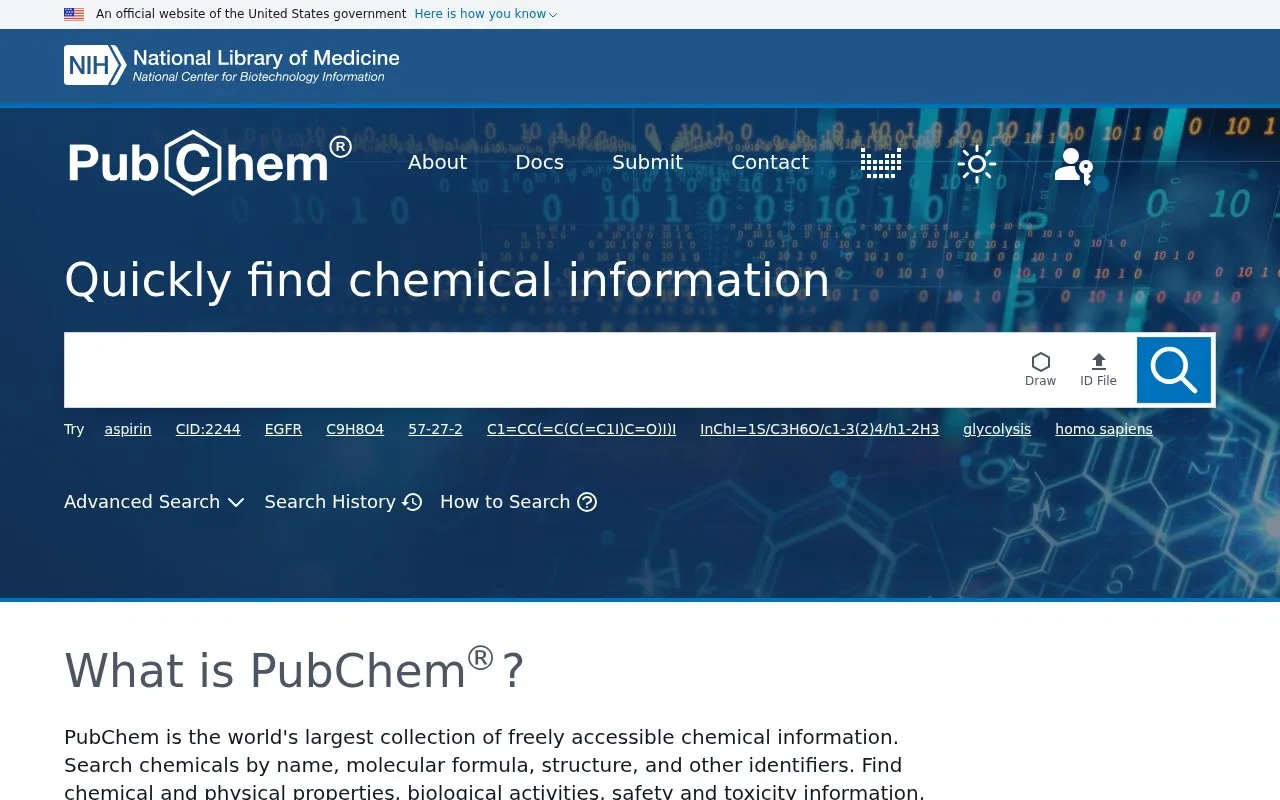This screenshot has width=1280, height=800.
Task: Open the Docs menu item
Action: pyautogui.click(x=539, y=162)
